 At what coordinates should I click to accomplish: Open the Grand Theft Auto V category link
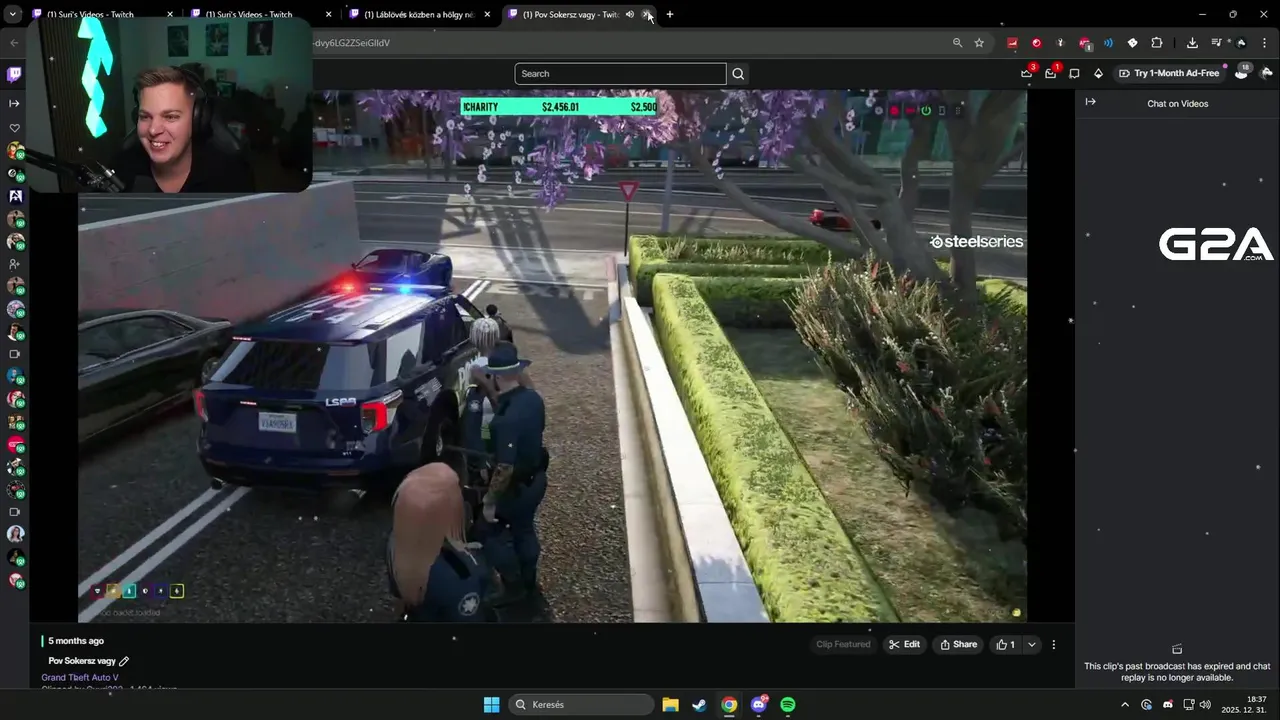[x=80, y=677]
